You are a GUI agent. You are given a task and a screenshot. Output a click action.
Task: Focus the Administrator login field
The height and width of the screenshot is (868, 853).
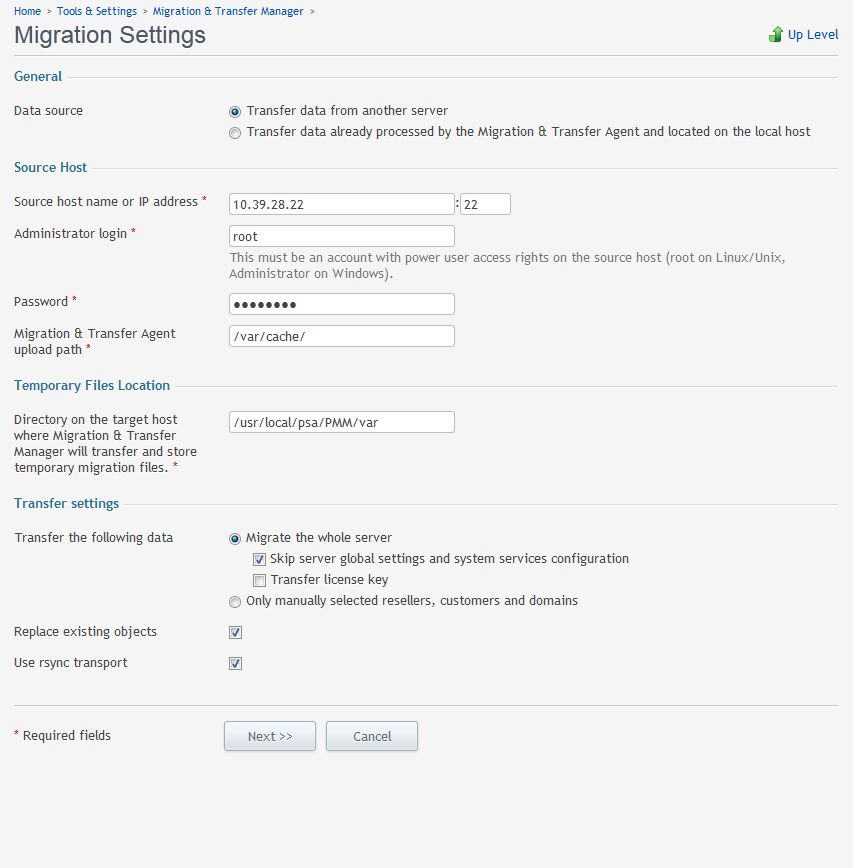342,236
